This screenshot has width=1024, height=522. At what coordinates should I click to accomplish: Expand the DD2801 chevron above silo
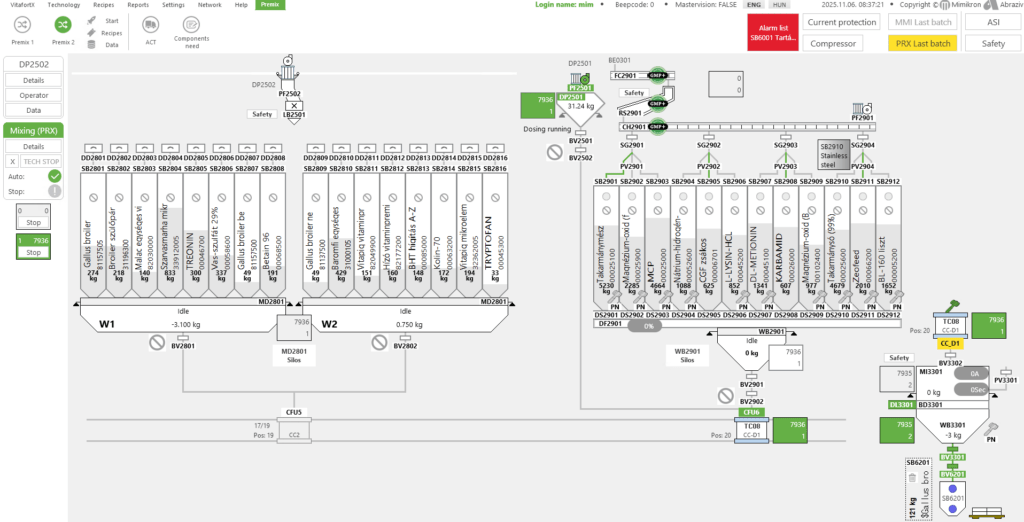pyautogui.click(x=93, y=147)
